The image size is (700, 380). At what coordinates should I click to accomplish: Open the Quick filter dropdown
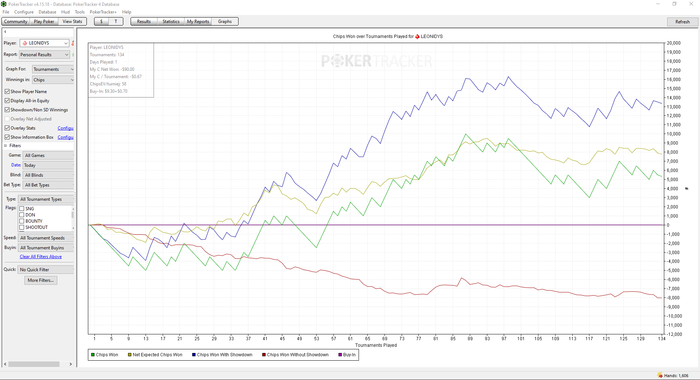46,270
